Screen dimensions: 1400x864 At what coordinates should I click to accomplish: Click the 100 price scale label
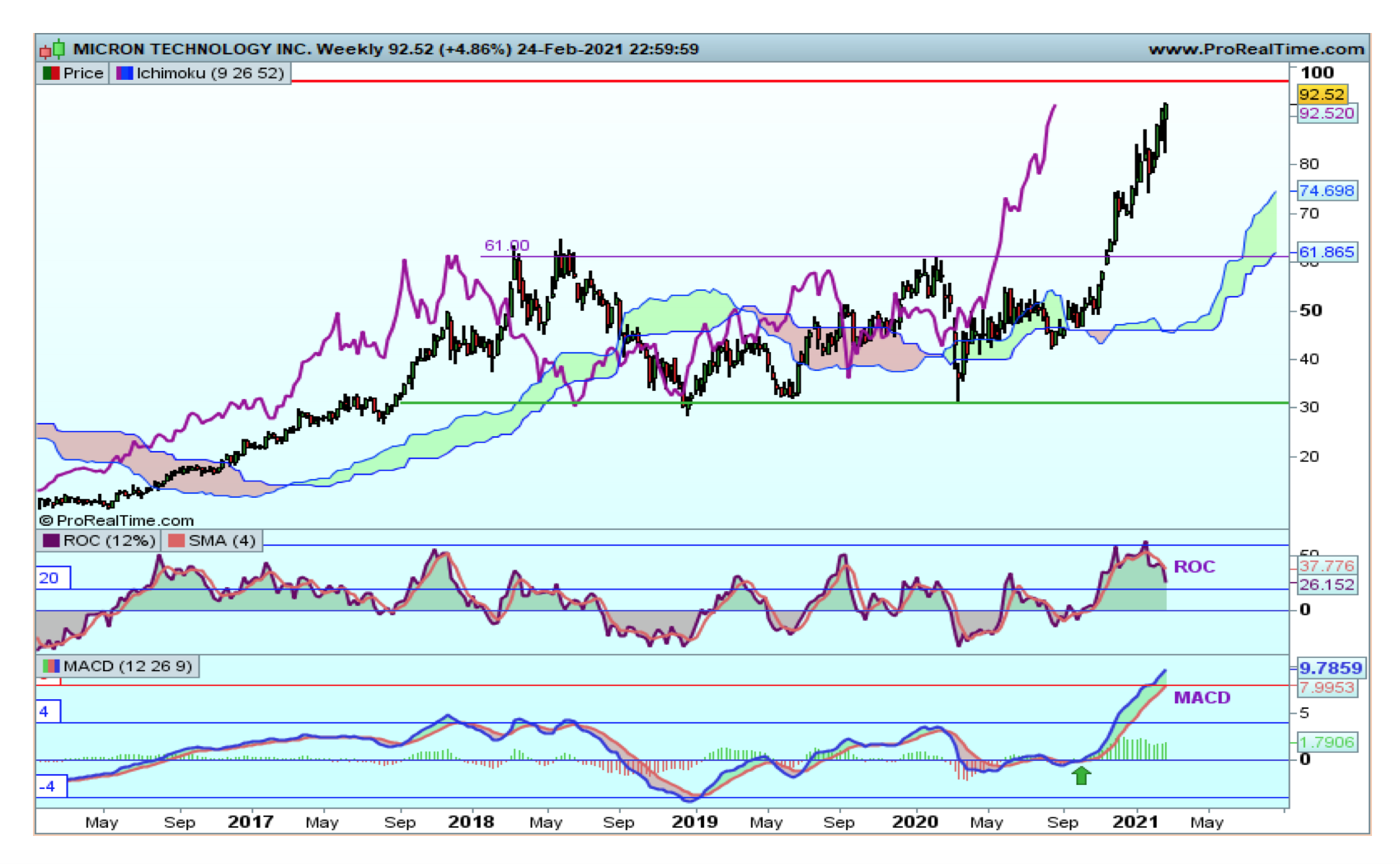pyautogui.click(x=1318, y=73)
